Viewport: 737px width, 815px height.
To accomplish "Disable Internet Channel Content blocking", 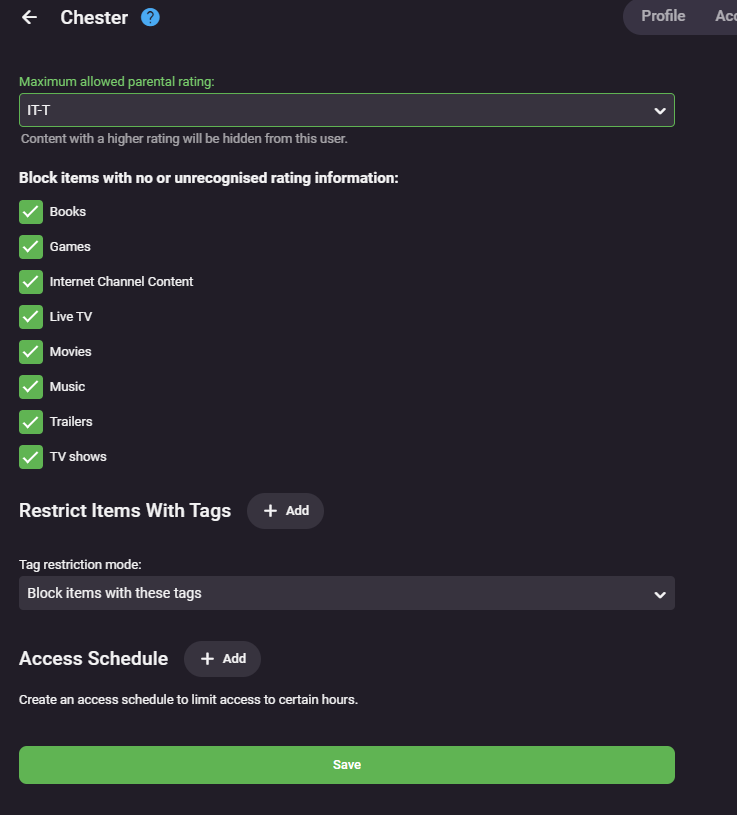I will click(31, 282).
